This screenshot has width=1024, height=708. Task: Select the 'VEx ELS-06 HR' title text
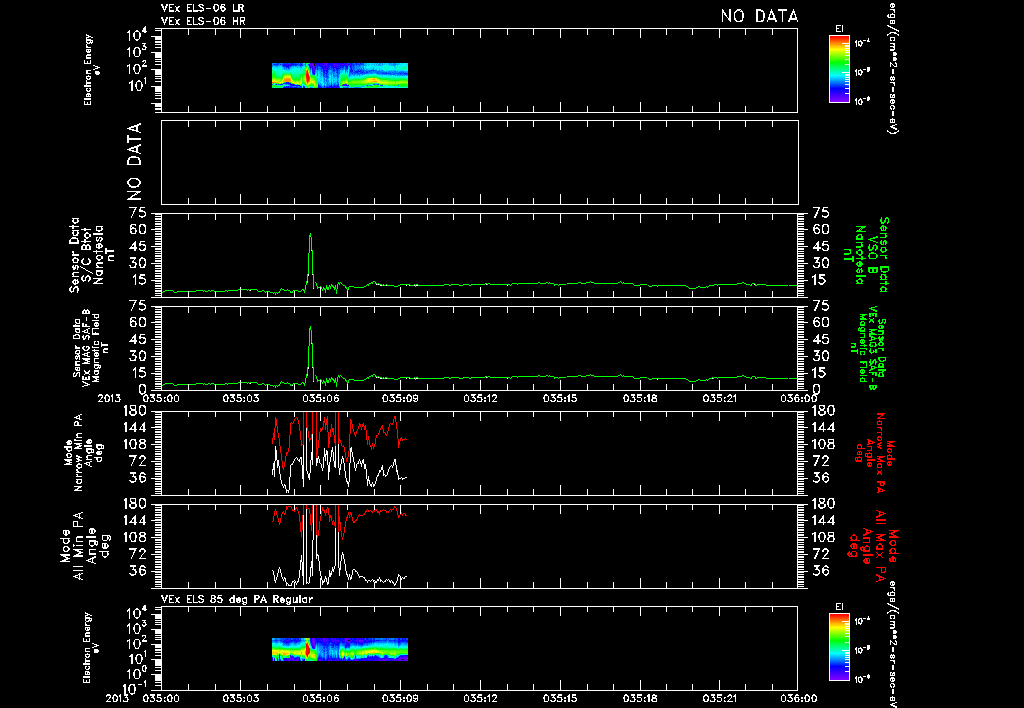[x=202, y=21]
